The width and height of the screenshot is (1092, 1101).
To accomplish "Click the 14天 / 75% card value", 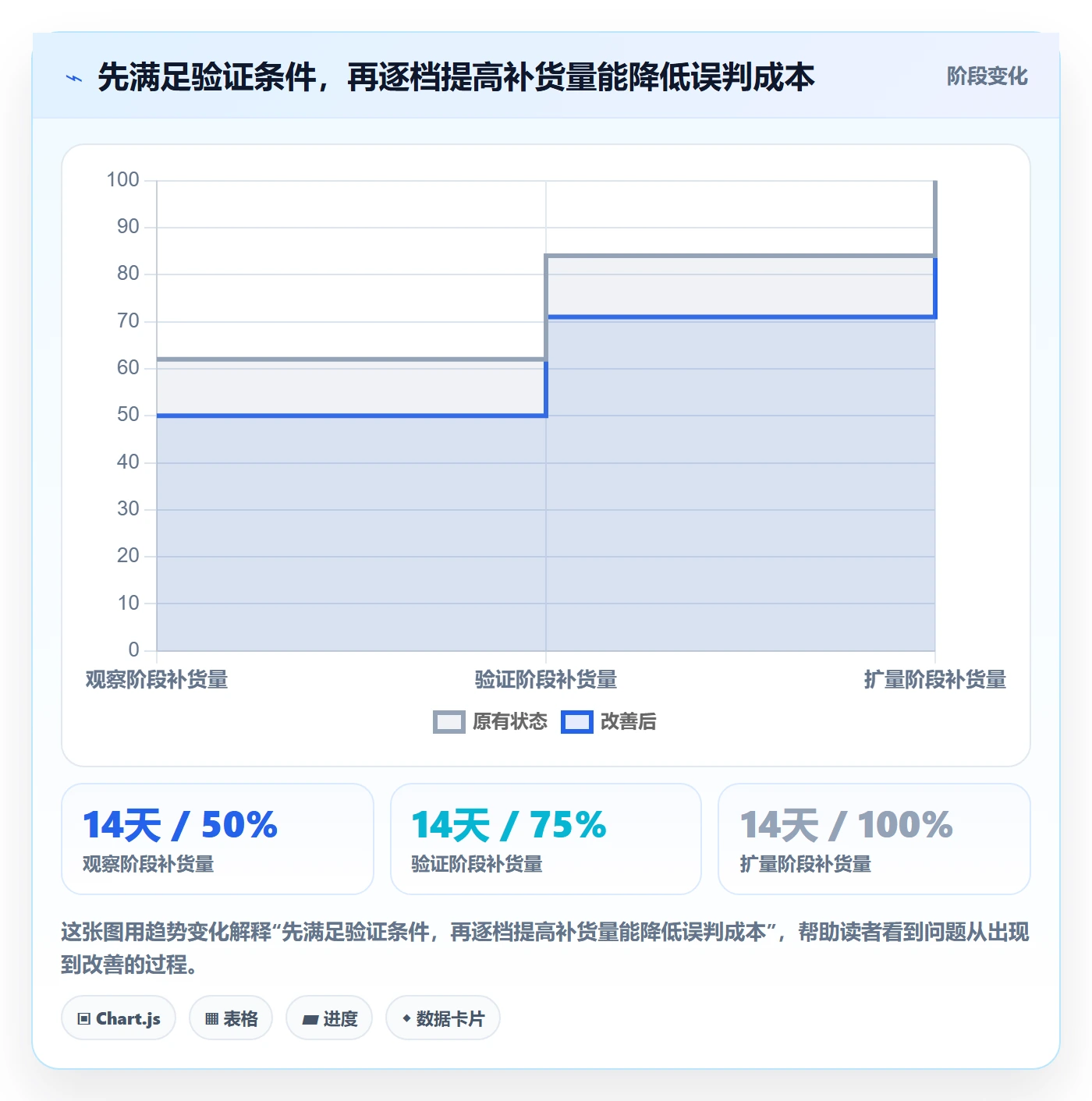I will (509, 825).
